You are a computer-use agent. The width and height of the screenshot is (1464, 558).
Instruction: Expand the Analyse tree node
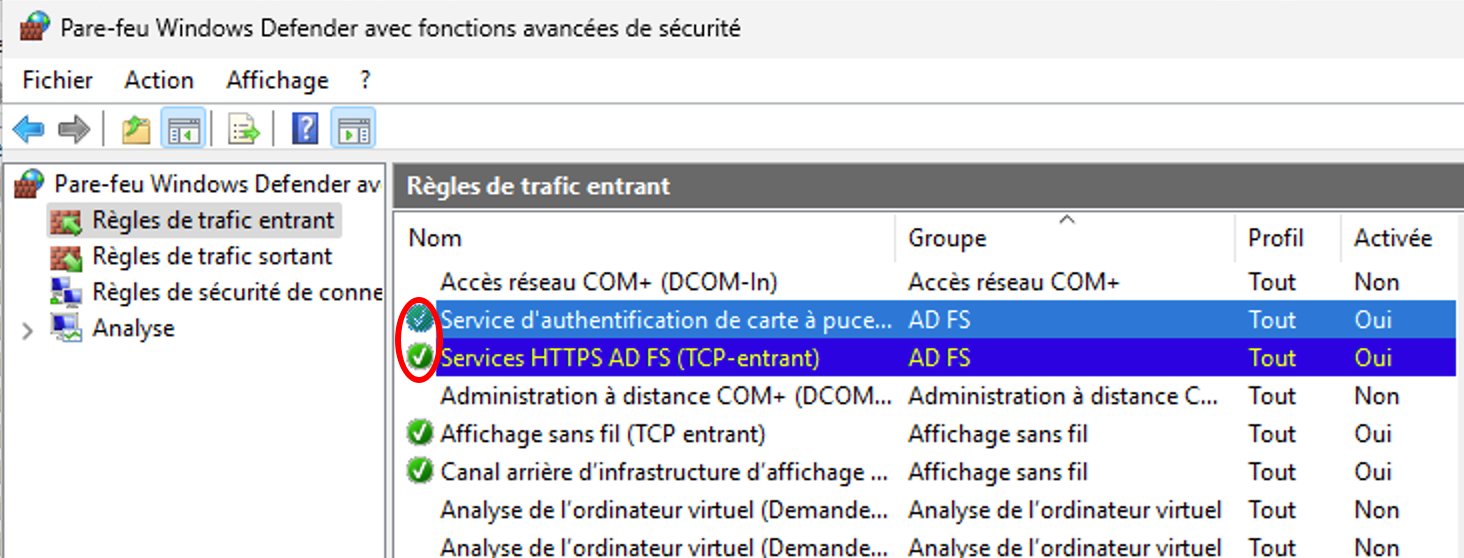pos(27,329)
